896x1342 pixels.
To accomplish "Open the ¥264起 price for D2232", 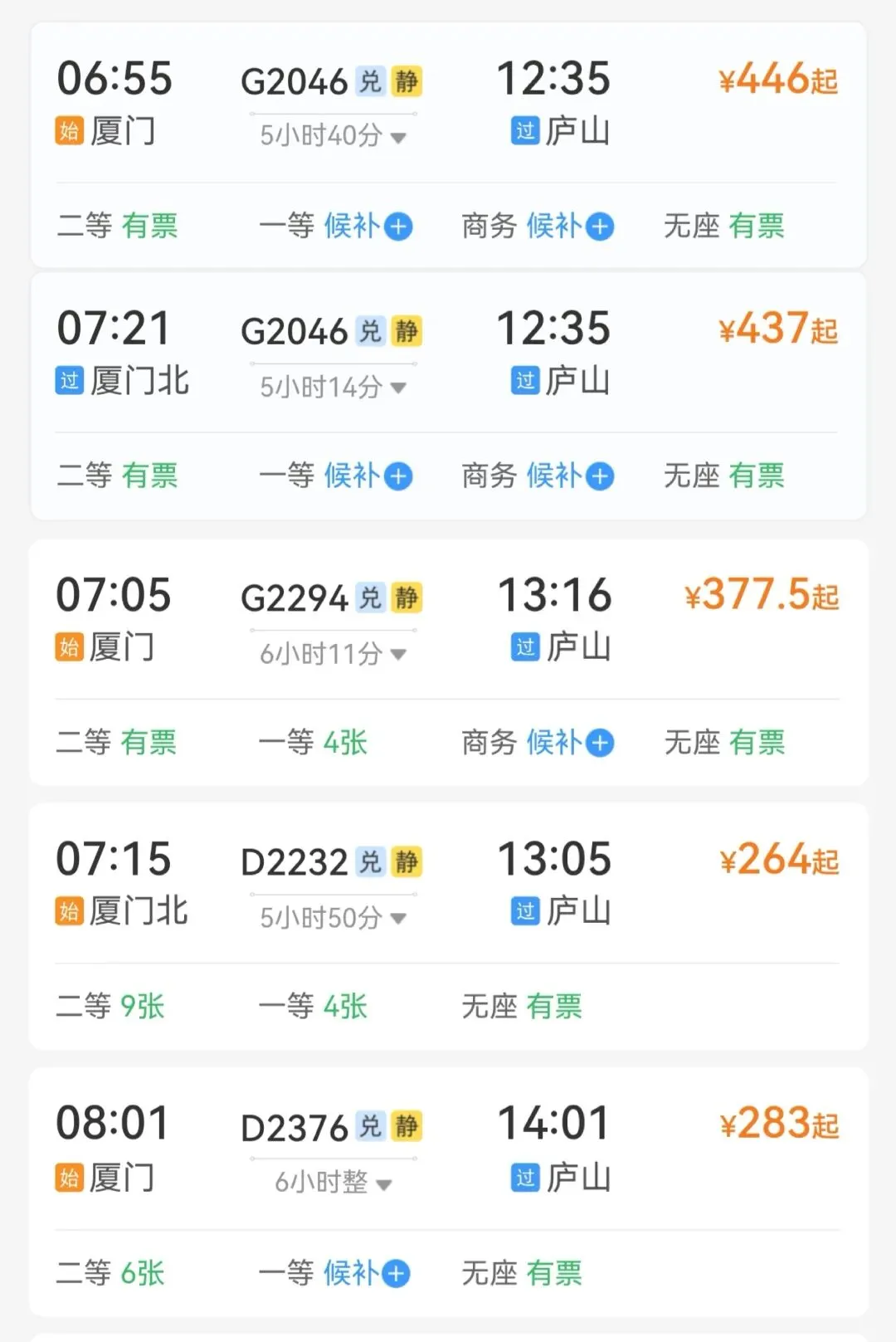I will pyautogui.click(x=778, y=860).
